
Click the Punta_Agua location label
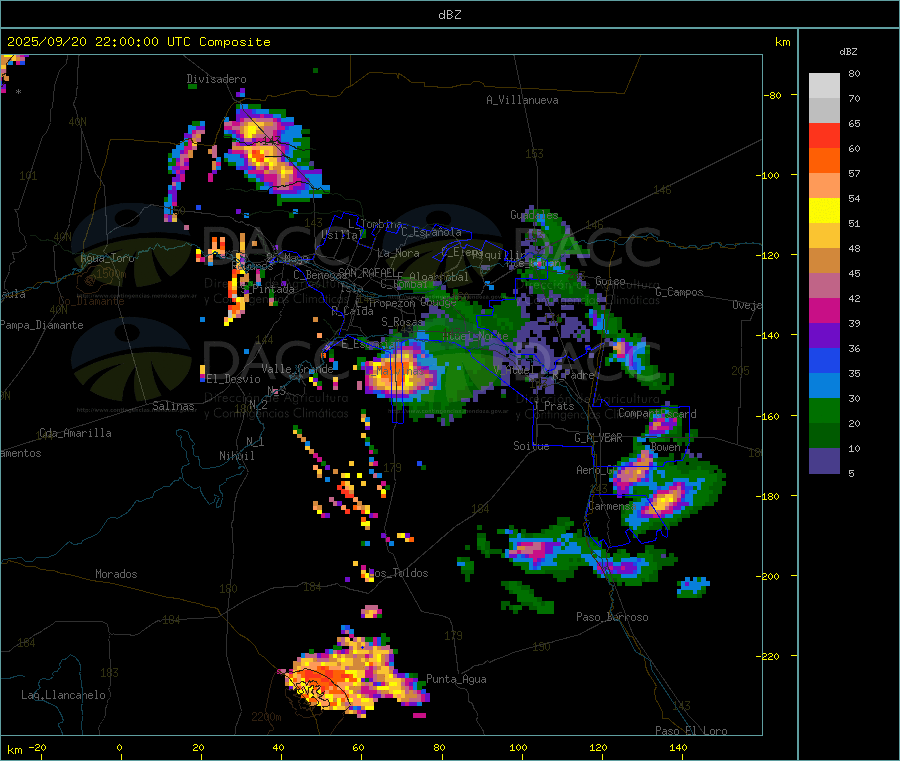tap(456, 679)
